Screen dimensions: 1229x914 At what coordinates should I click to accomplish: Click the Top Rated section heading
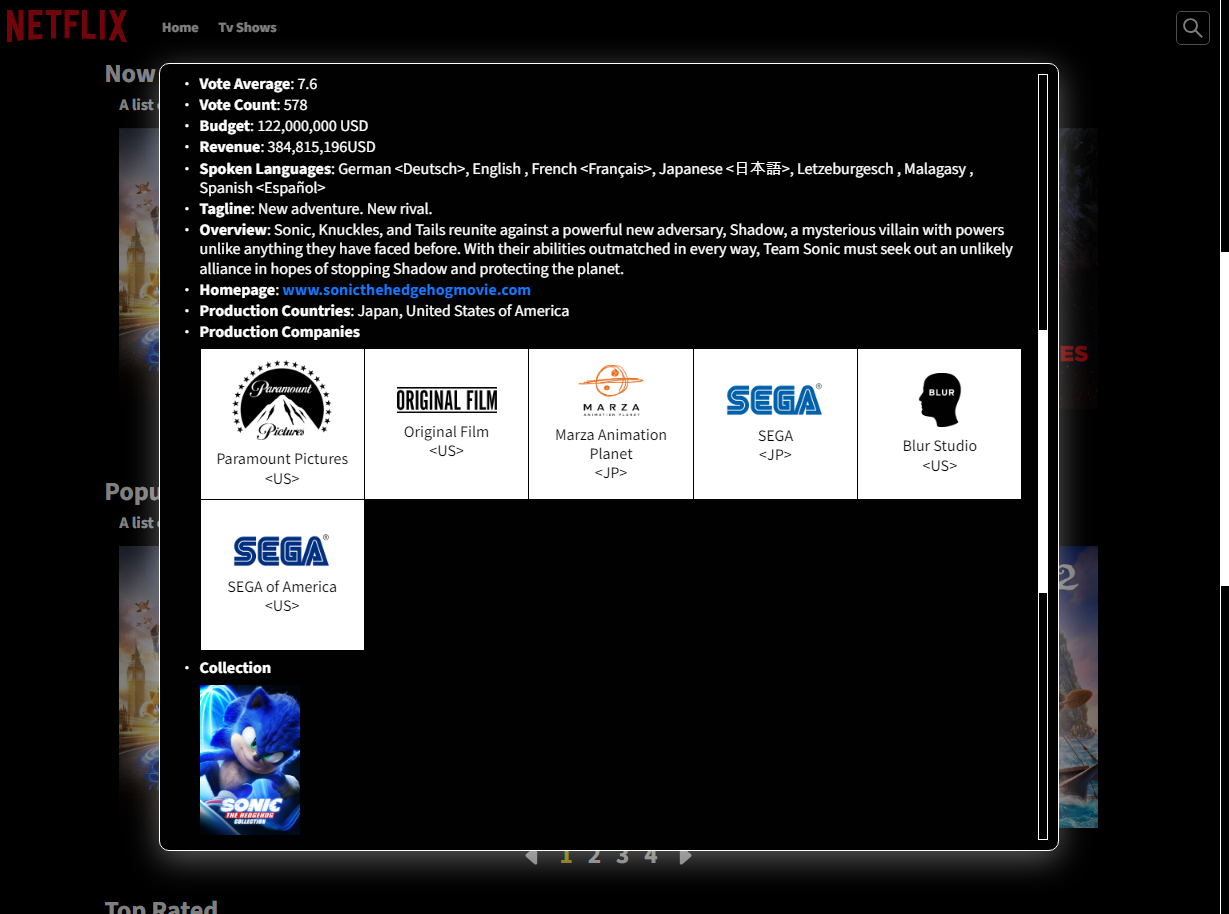pyautogui.click(x=161, y=907)
